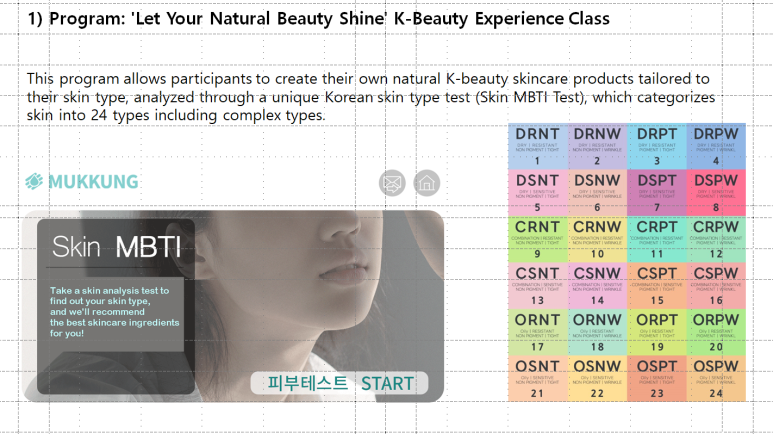
Task: Click the ORPT number 19 tile
Action: tap(657, 333)
